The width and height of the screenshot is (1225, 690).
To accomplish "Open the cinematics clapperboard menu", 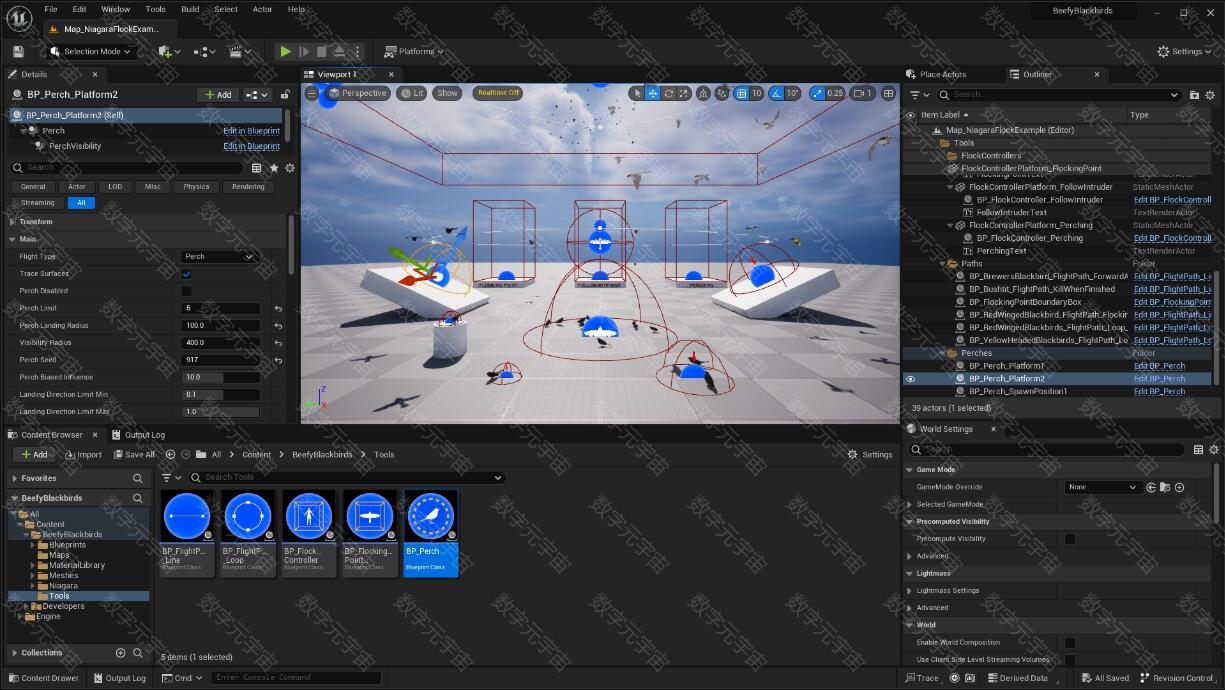I will pyautogui.click(x=238, y=51).
